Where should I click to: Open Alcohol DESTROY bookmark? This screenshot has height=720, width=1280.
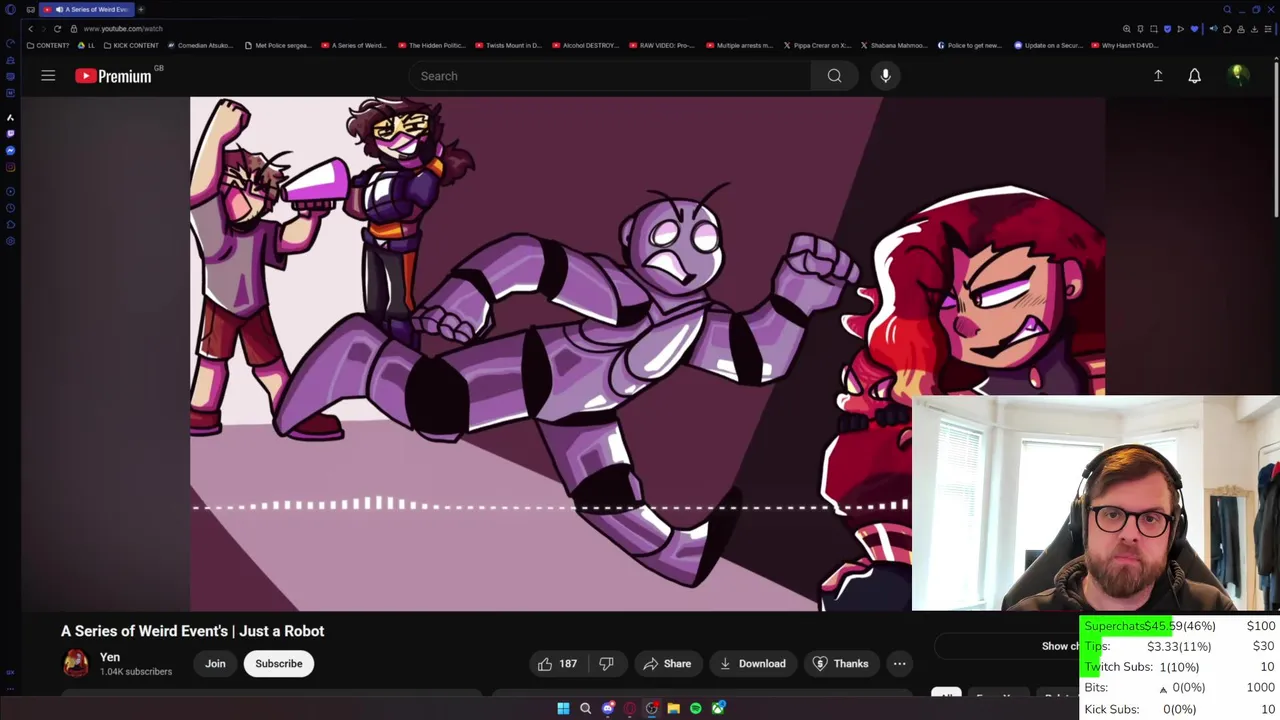coord(587,45)
